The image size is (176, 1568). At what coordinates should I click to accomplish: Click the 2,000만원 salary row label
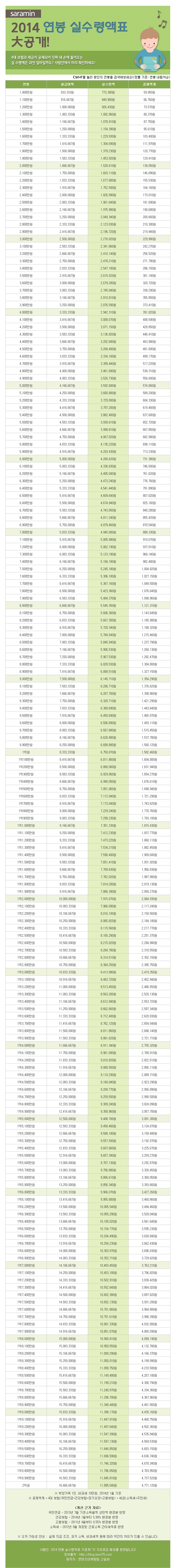(25, 166)
